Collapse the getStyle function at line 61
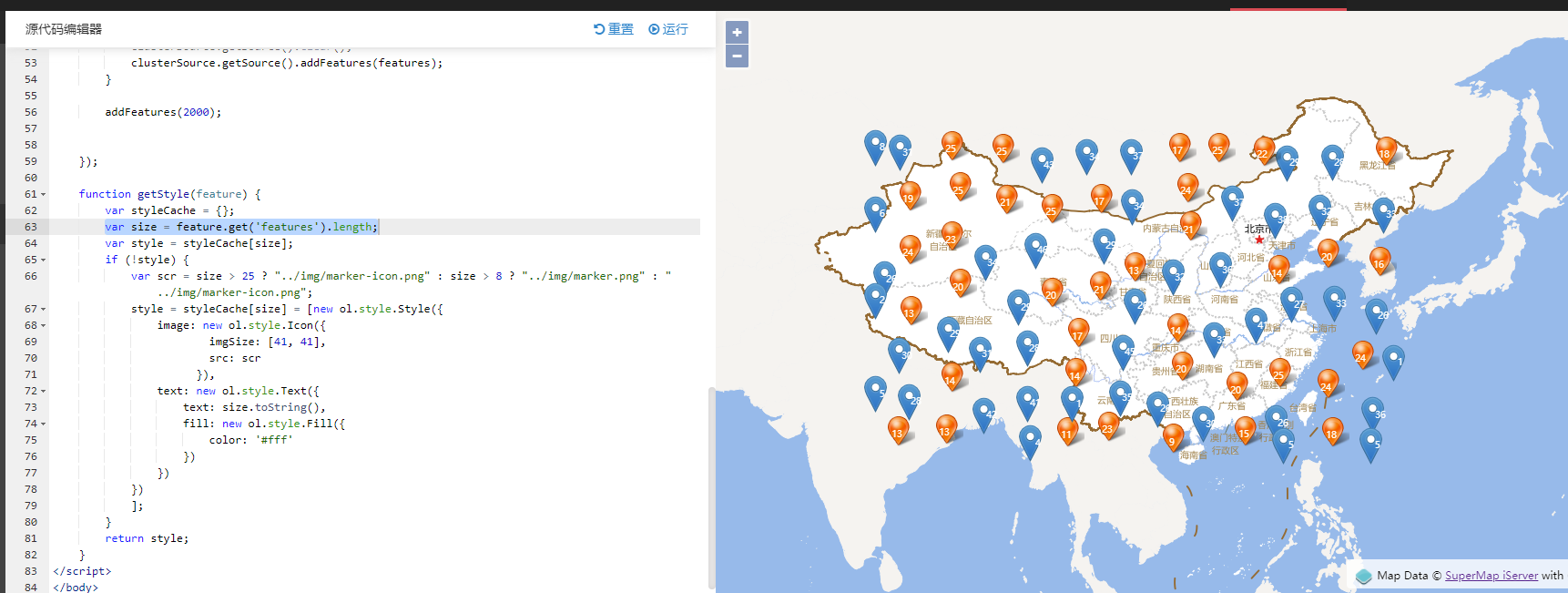Screen dimensions: 1568x593 pyautogui.click(x=43, y=194)
